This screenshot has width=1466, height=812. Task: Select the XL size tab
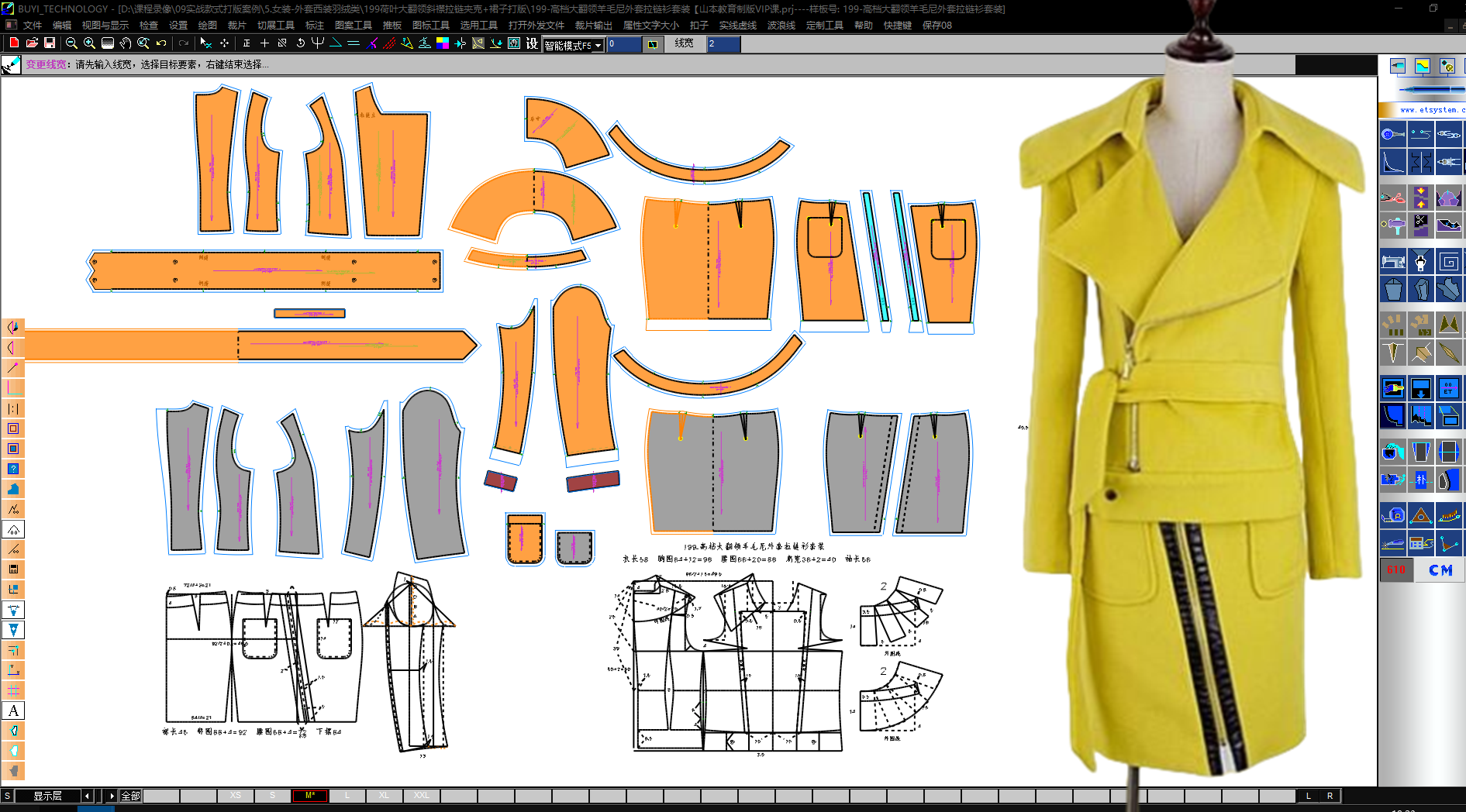point(385,796)
